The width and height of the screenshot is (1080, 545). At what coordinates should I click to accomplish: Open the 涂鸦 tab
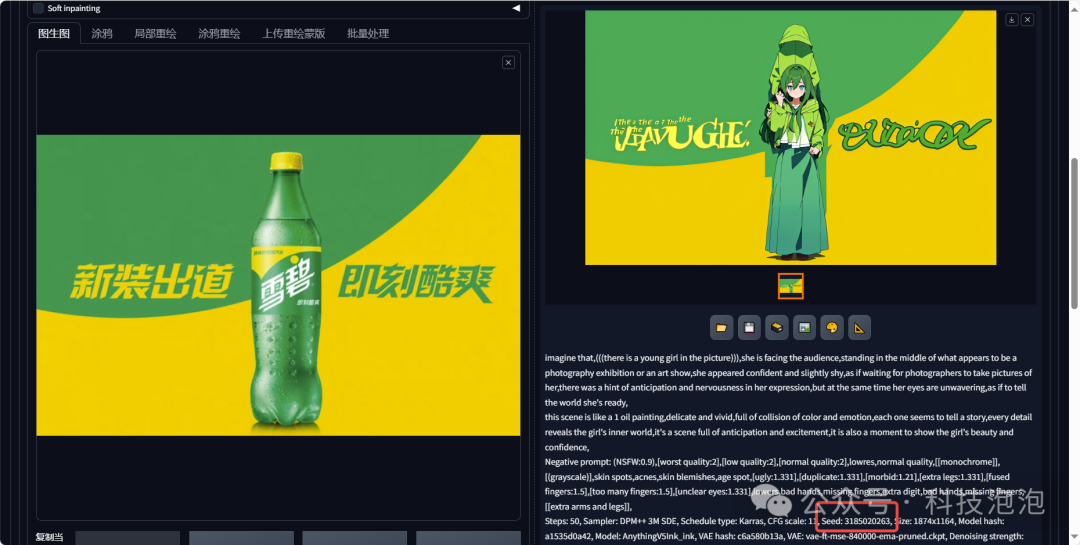102,33
